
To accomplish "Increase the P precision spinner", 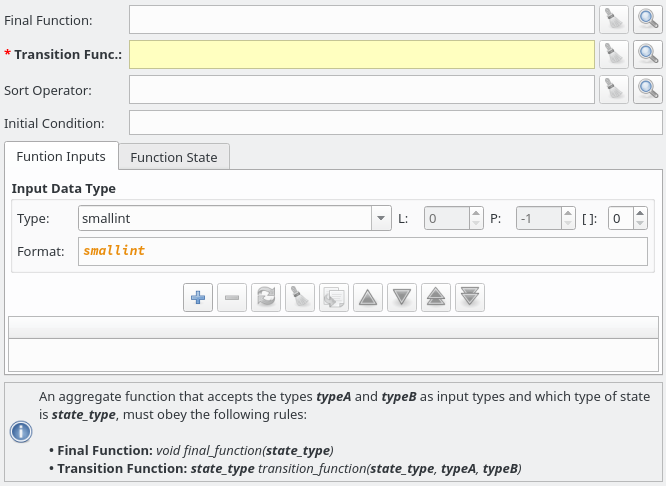I will pos(568,213).
